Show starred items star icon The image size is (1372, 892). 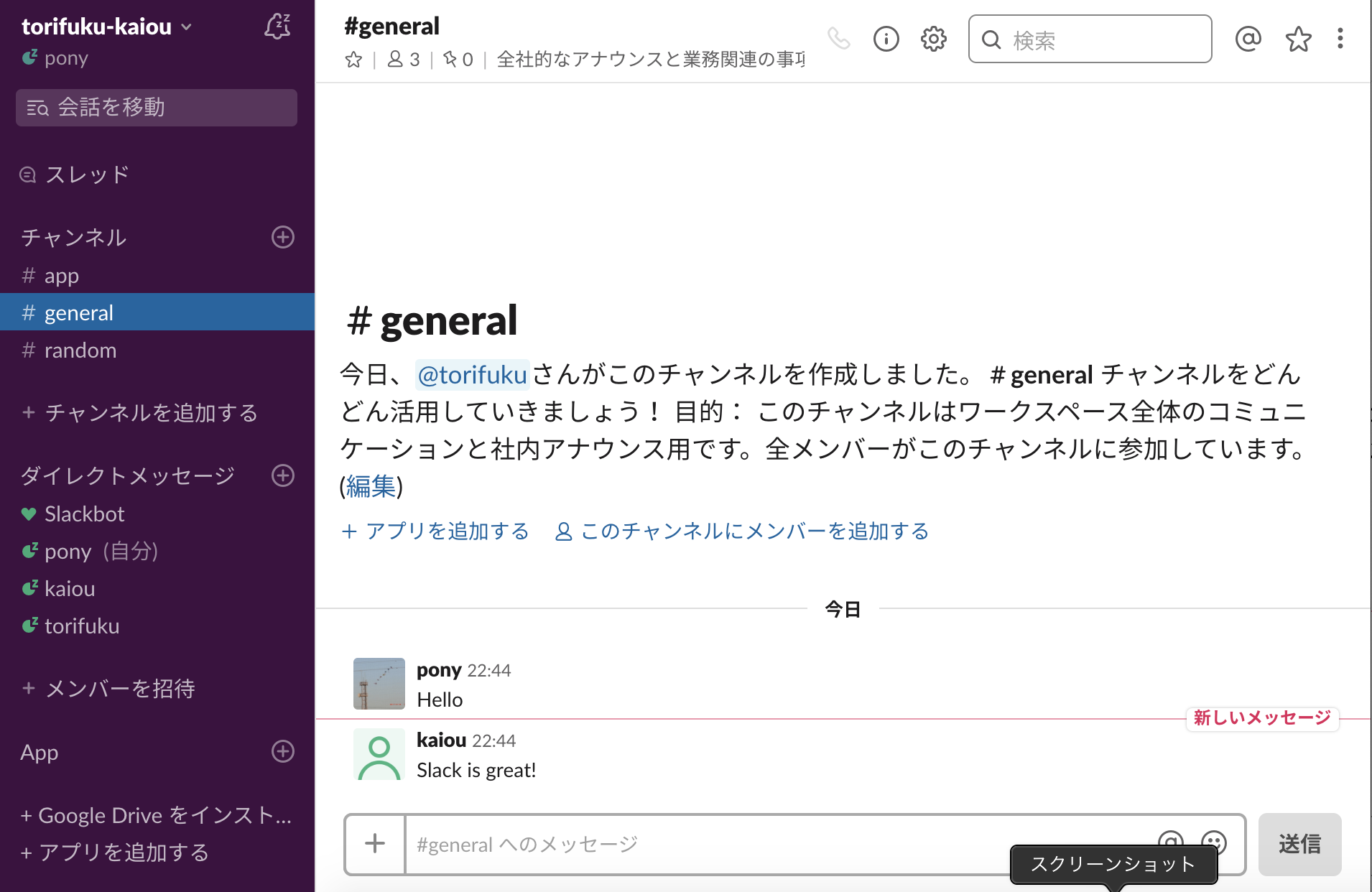[1298, 39]
